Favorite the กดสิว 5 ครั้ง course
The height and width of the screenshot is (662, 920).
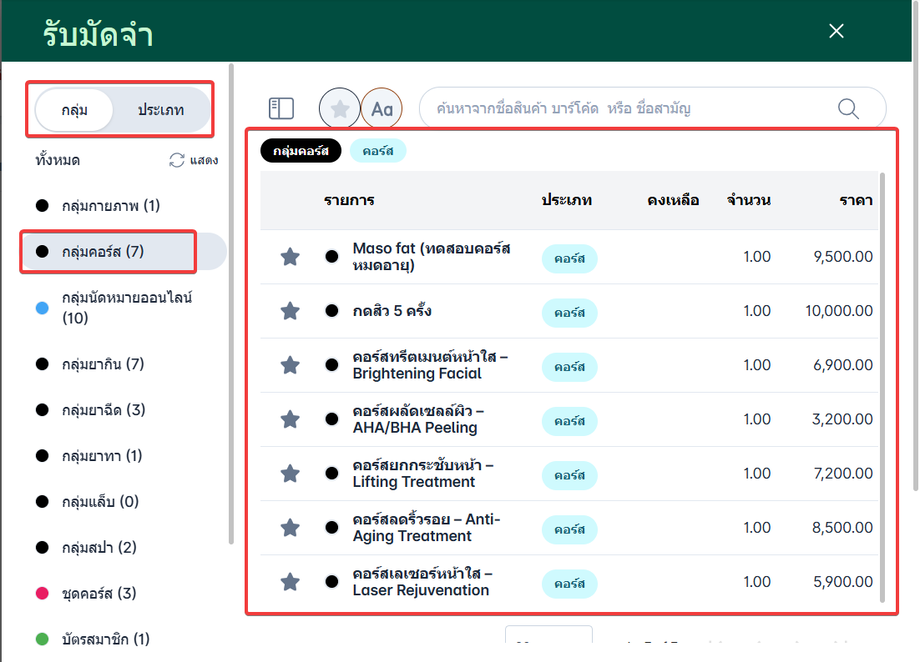pyautogui.click(x=290, y=311)
